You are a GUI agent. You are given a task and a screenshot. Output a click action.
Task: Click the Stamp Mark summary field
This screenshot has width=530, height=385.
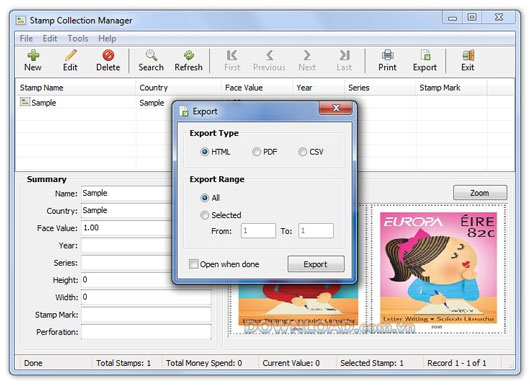[x=146, y=314]
